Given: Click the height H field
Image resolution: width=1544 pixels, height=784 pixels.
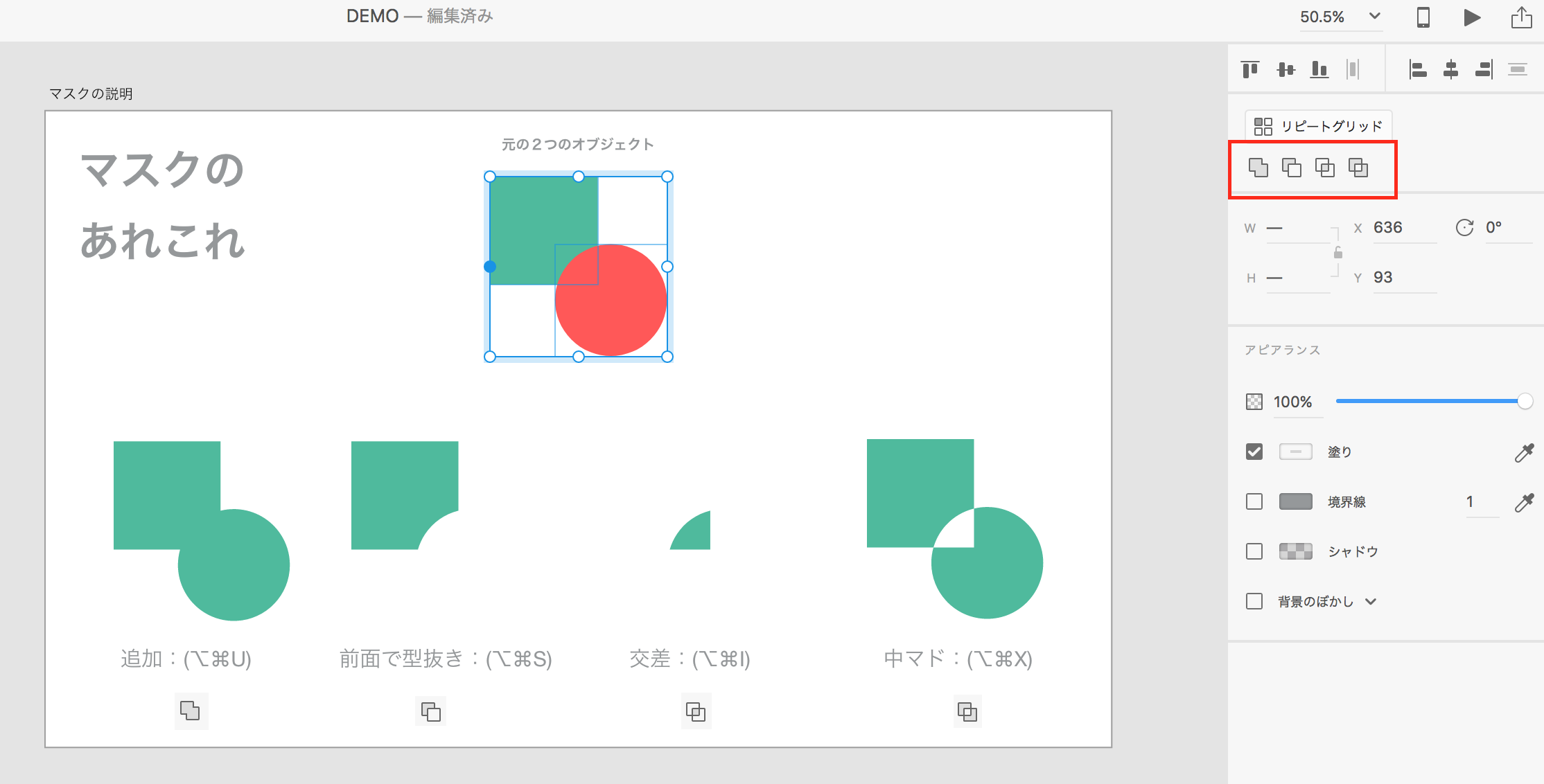Looking at the screenshot, I should pos(1298,278).
